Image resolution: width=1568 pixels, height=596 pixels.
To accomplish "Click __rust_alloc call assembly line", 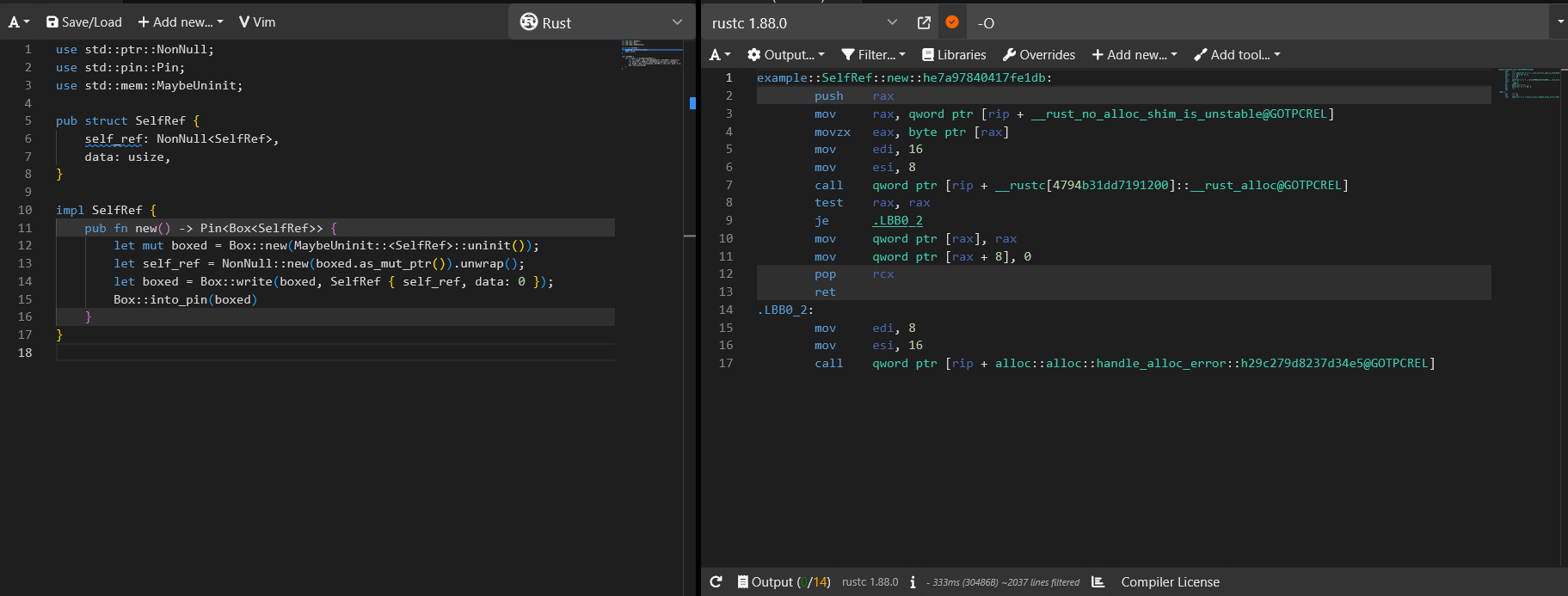I will (1081, 186).
